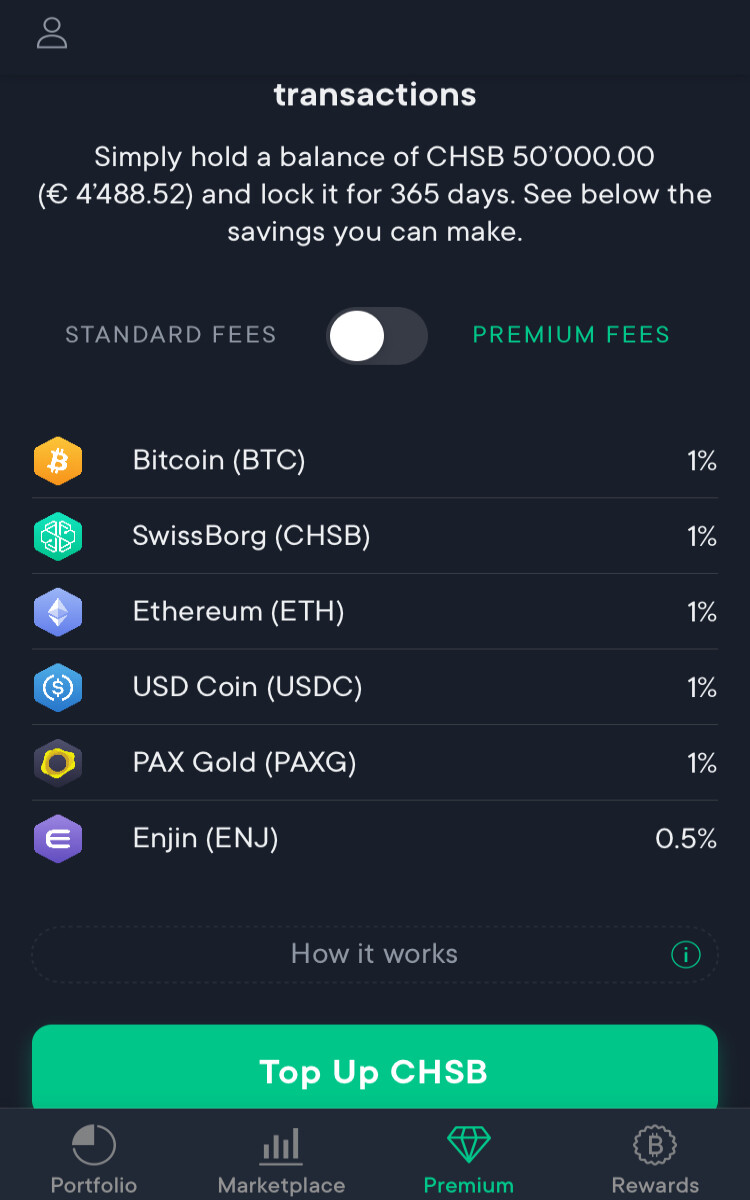
Task: Tap the PAX Gold icon
Action: click(x=58, y=764)
